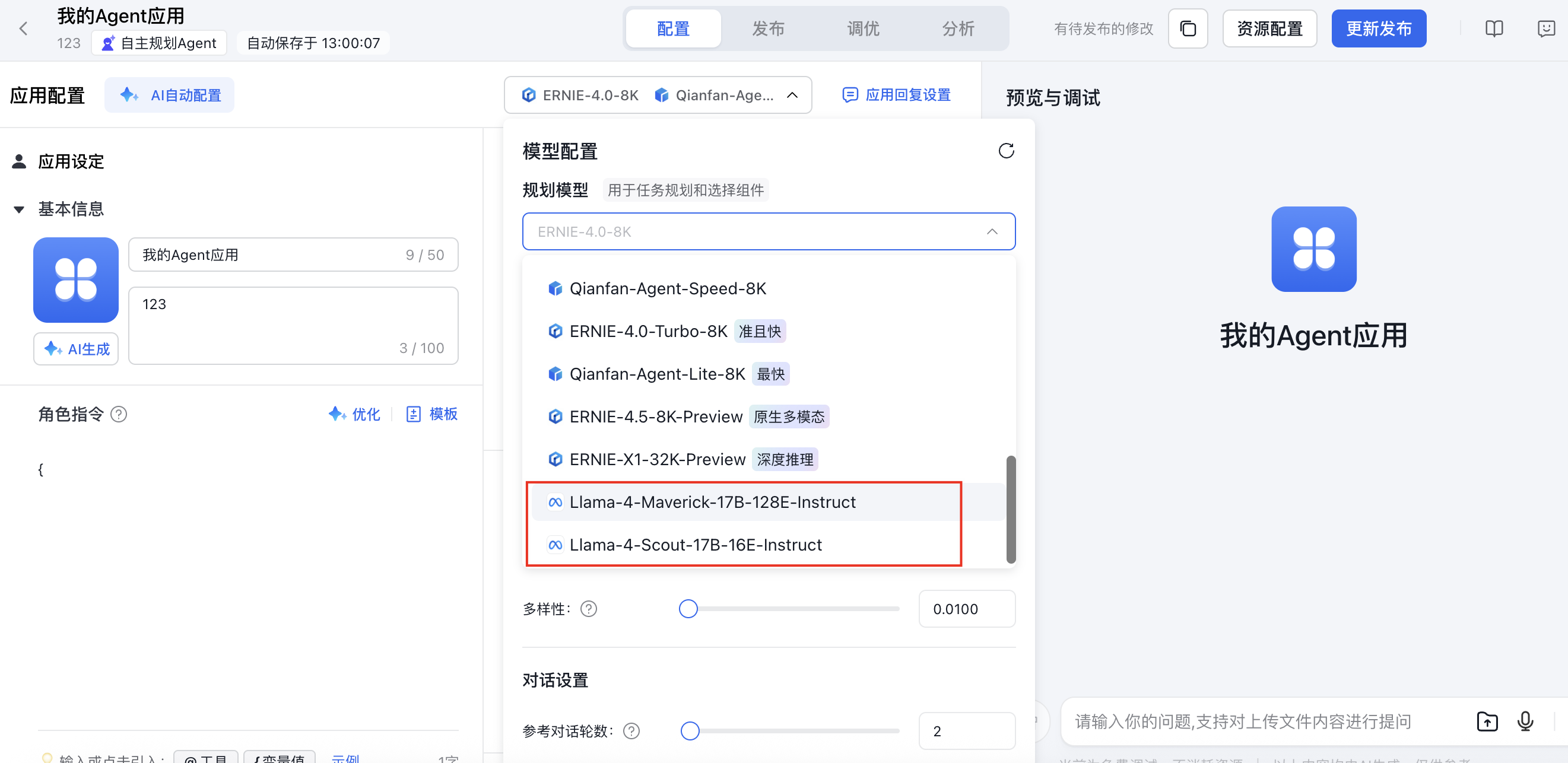Image resolution: width=1568 pixels, height=763 pixels.
Task: Click the 用于任务规划和选择组件 hint tag
Action: (685, 190)
